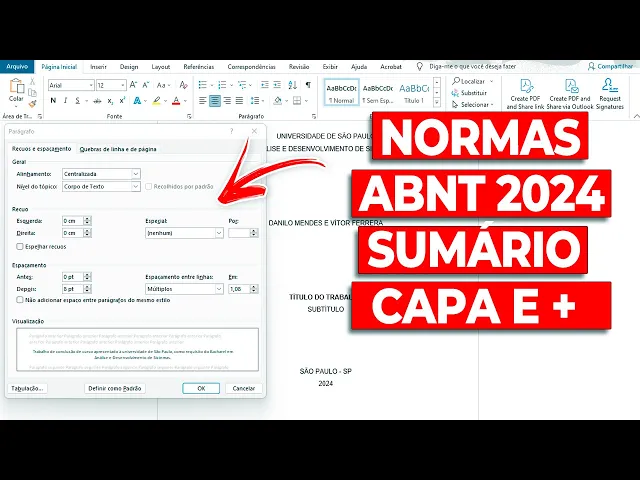Click the Colar paste icon
Image resolution: width=640 pixels, height=480 pixels.
tap(16, 87)
